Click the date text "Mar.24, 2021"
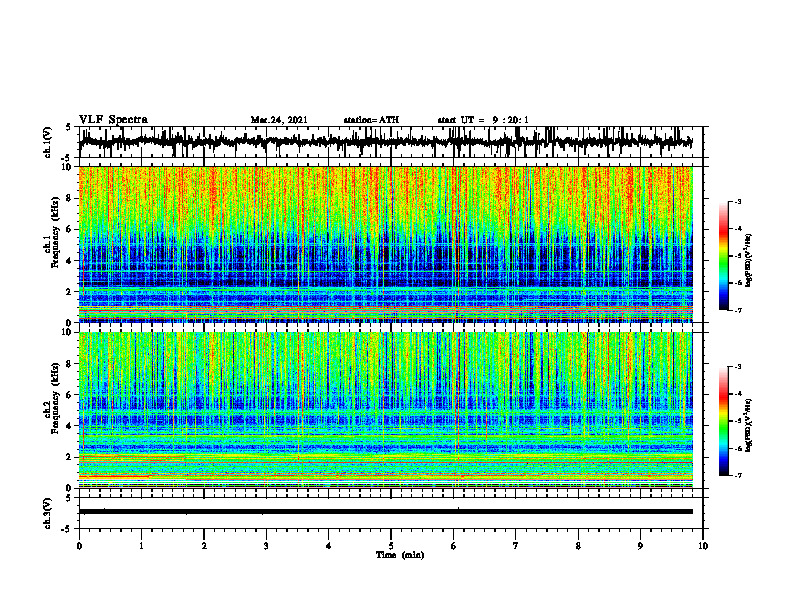This screenshot has height=612, width=792. pyautogui.click(x=279, y=120)
